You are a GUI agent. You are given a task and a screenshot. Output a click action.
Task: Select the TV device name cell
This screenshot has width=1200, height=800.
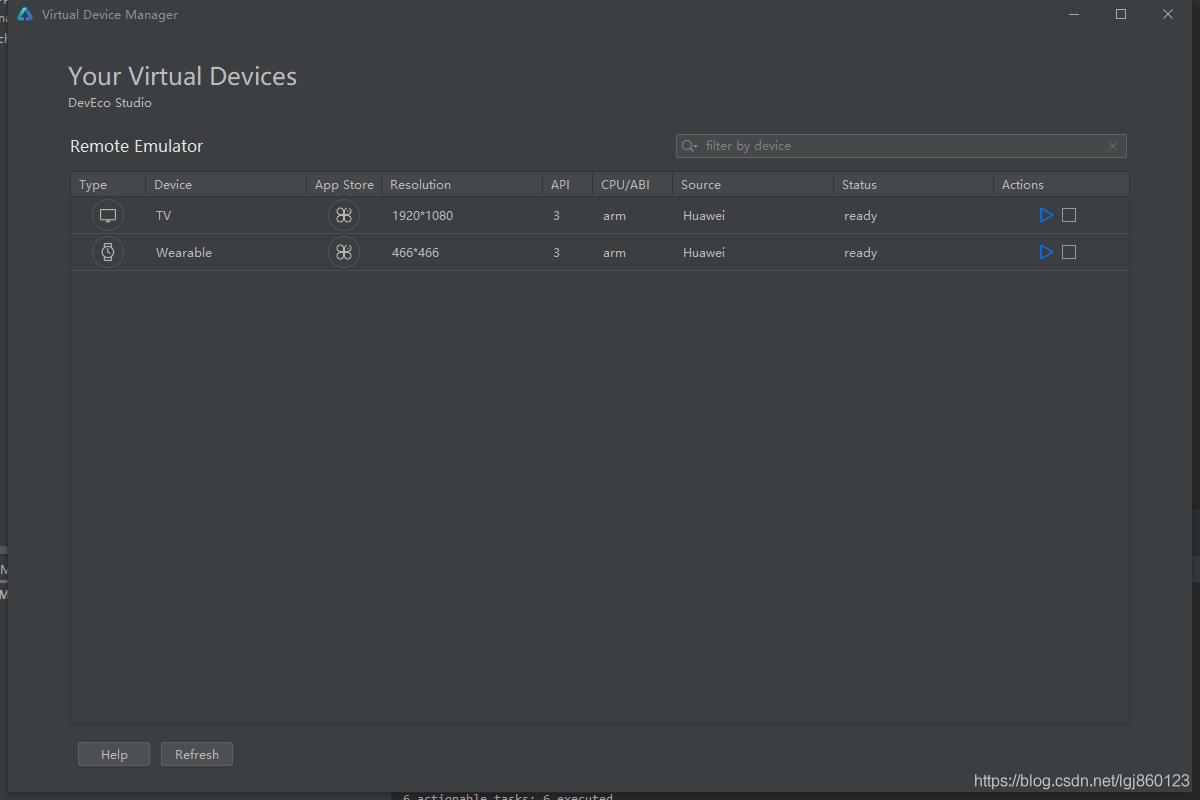click(226, 215)
